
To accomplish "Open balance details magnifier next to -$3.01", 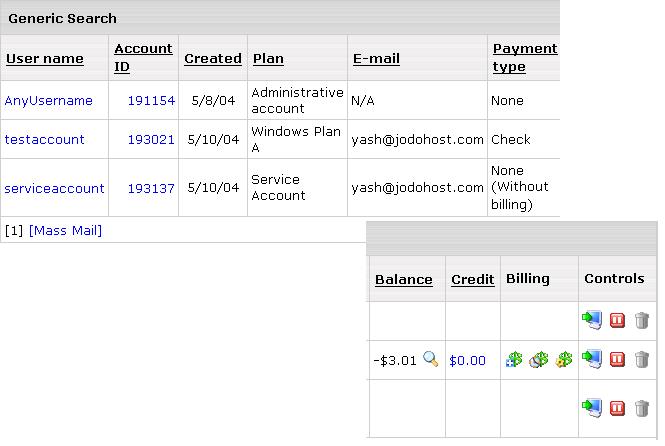I will tap(430, 359).
